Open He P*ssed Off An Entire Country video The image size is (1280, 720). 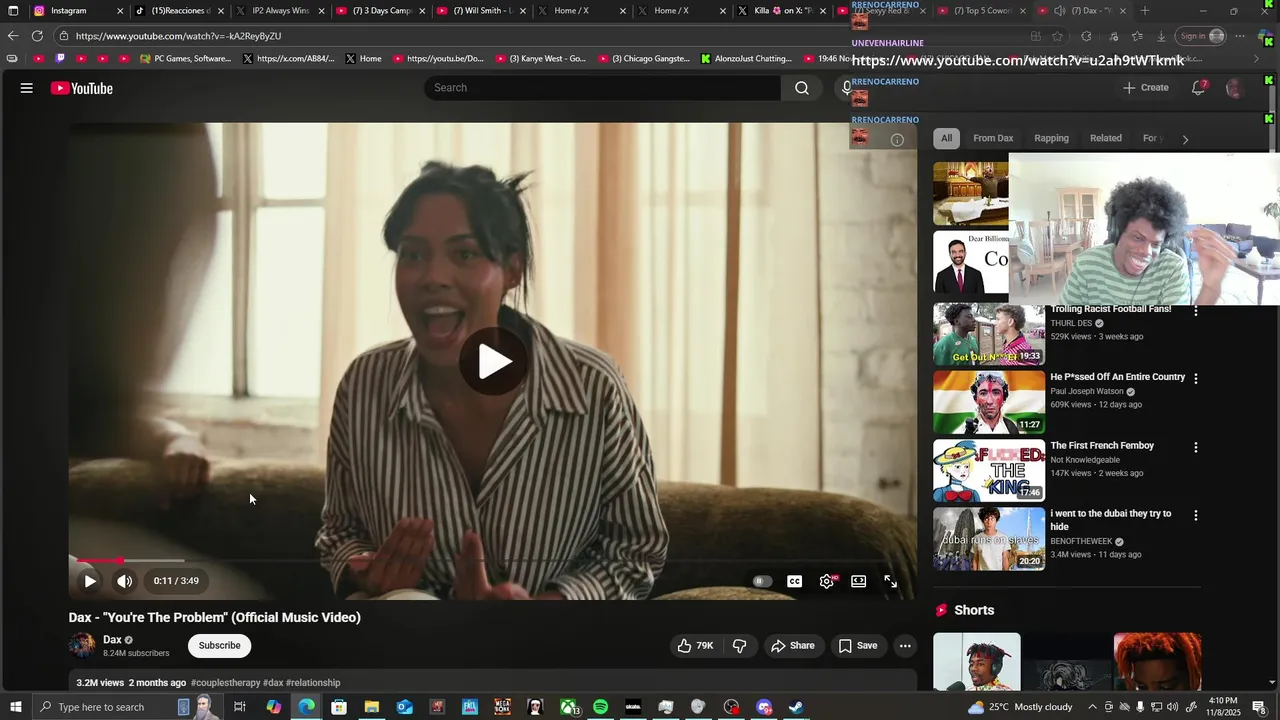coord(1118,377)
